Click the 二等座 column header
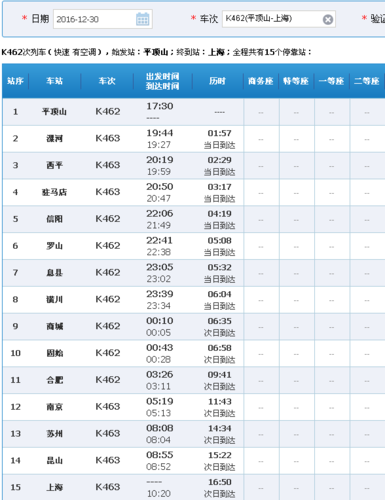Screen dimensions: 385x500 click(x=367, y=81)
